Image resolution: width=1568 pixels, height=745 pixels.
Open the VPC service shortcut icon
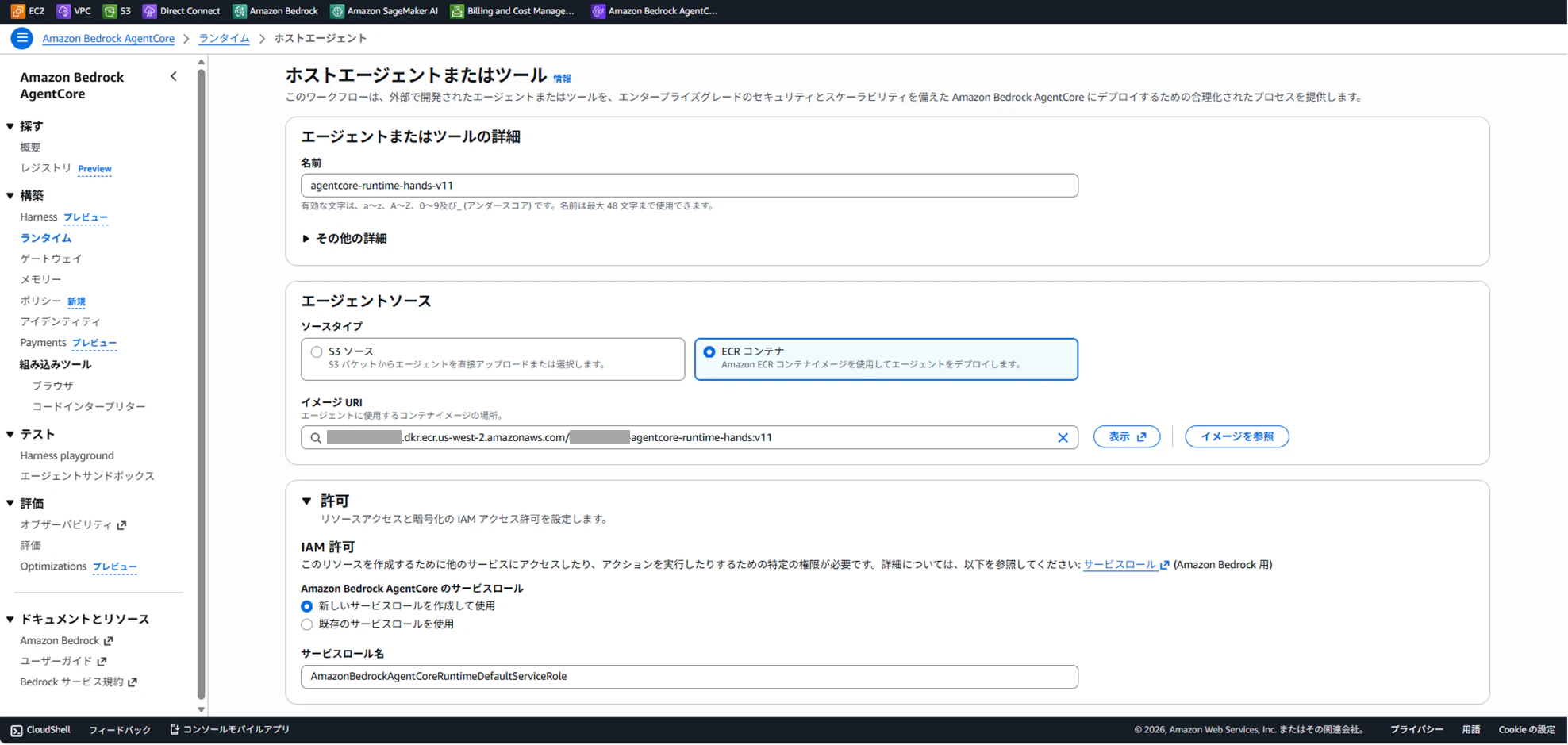click(x=63, y=11)
